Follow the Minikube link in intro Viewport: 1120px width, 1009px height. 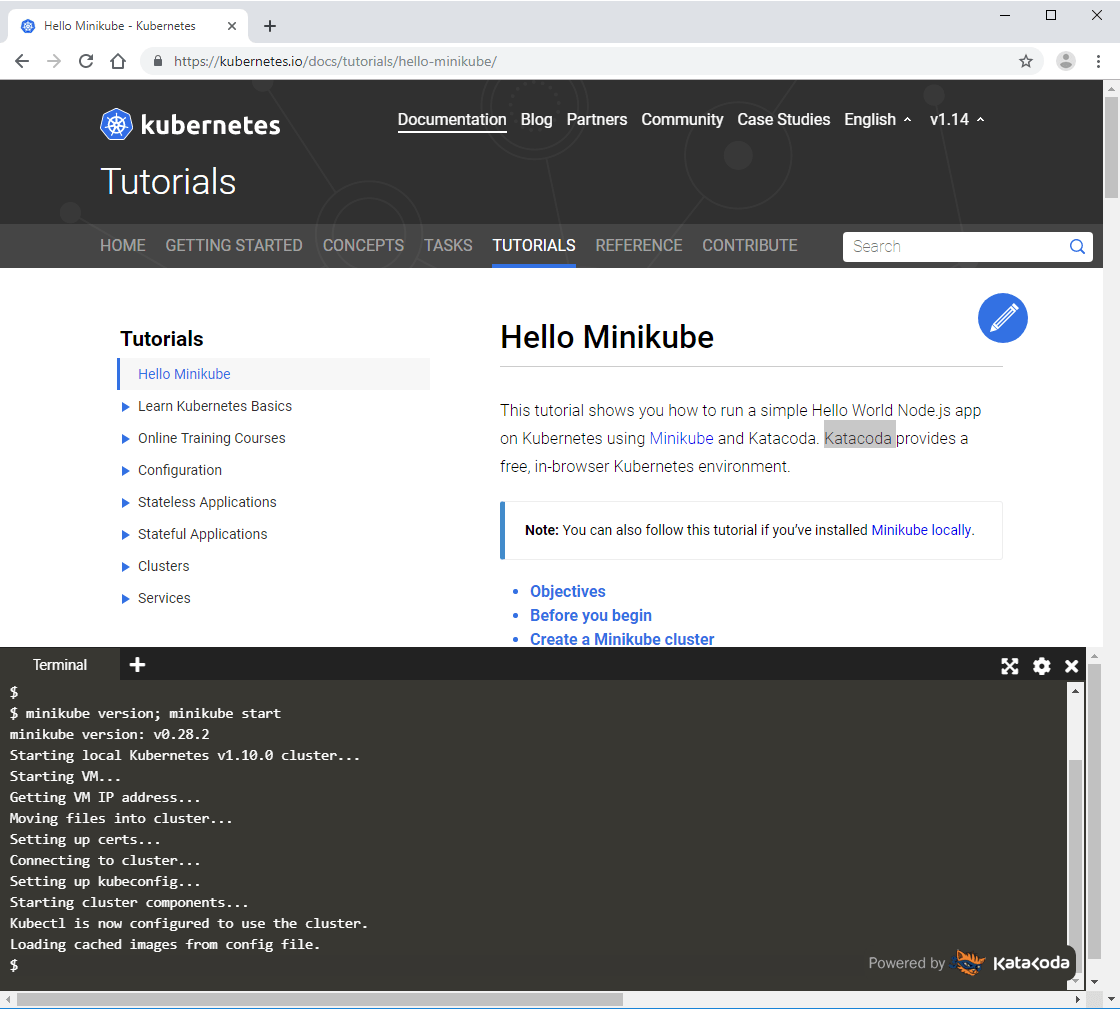tap(681, 438)
